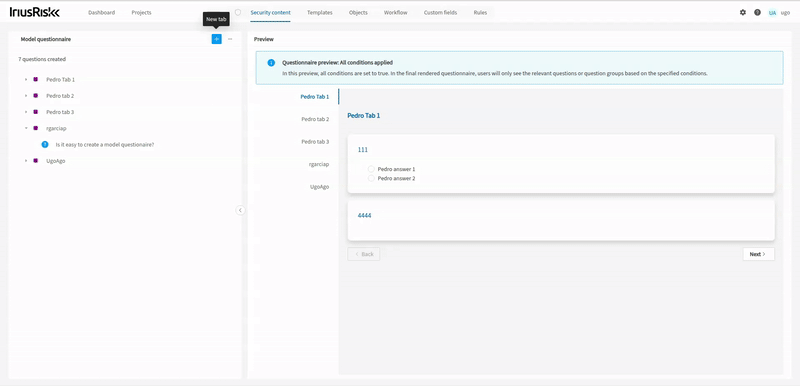The height and width of the screenshot is (387, 800).
Task: Click the 'Questionnaire preview: All conditions applied' heading
Action: click(337, 63)
